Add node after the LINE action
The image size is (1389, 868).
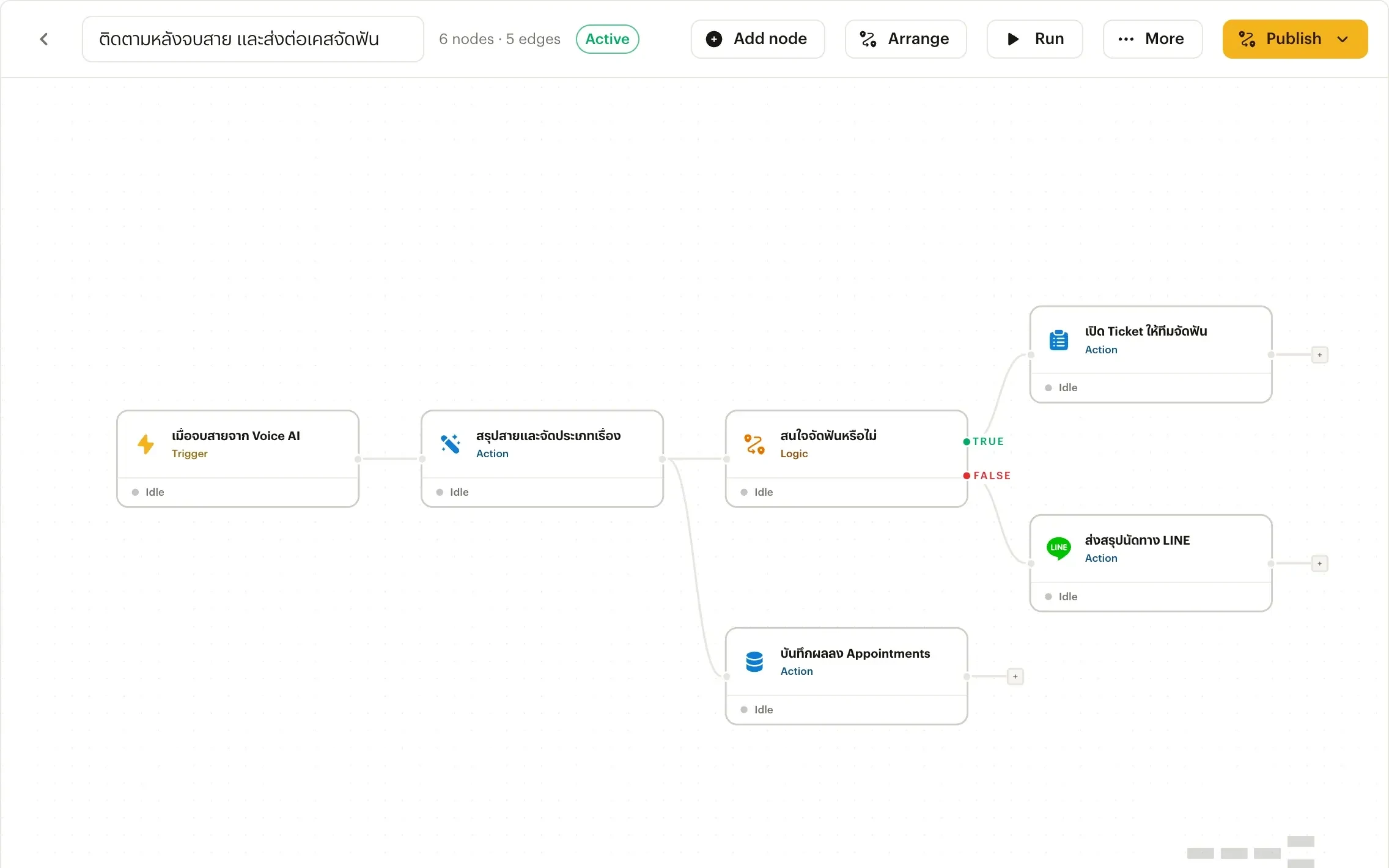1320,564
